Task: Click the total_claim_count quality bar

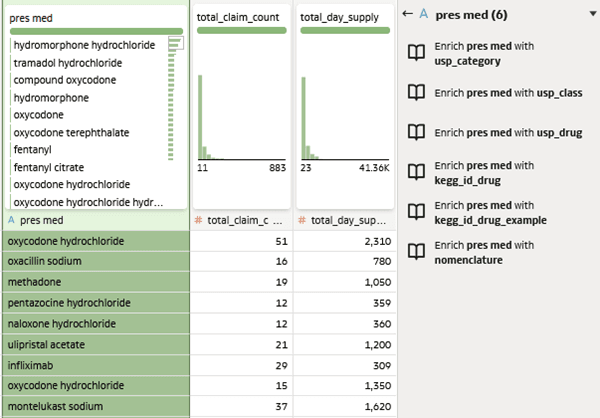Action: coord(241,30)
